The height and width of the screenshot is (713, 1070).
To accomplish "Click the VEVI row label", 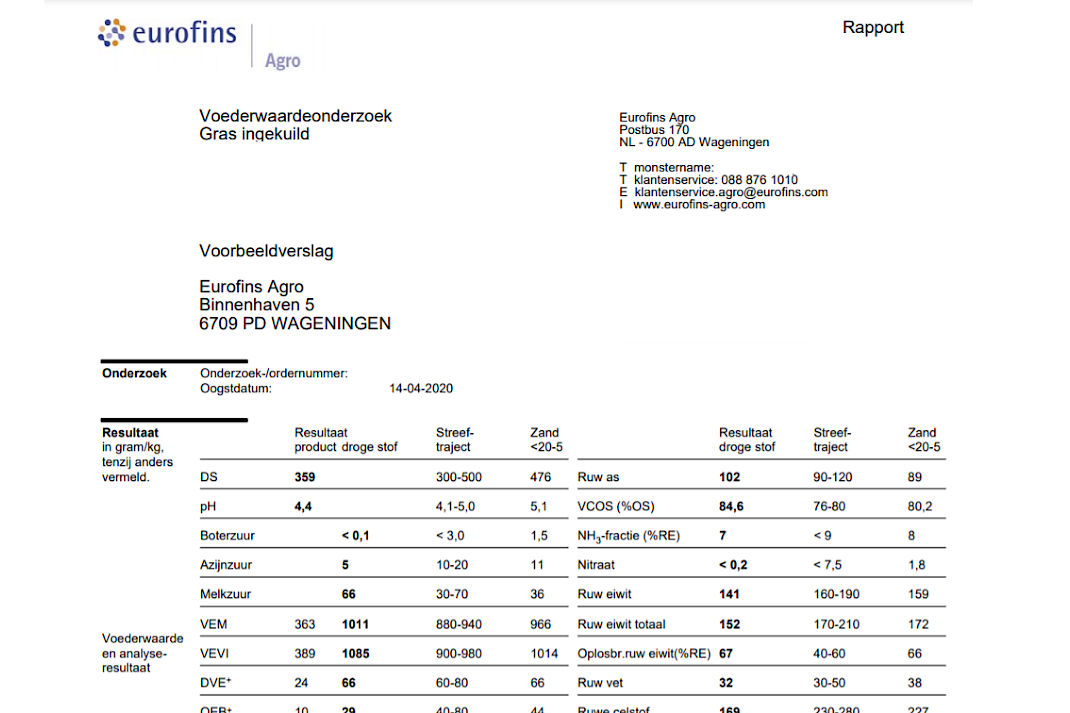I will pos(214,654).
